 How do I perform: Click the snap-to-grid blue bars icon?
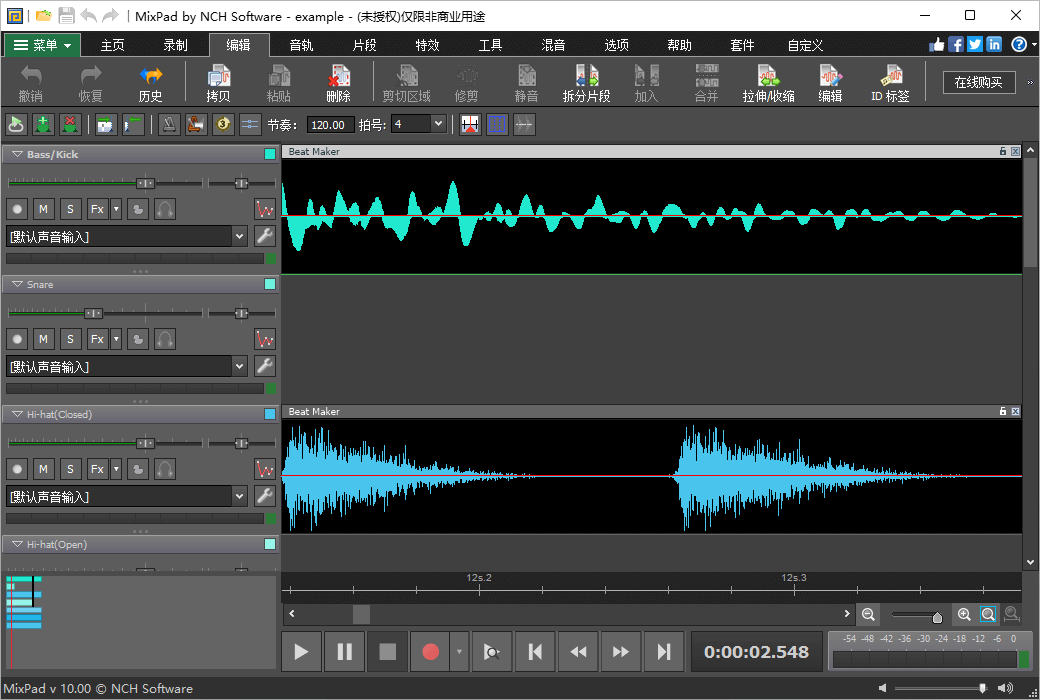pyautogui.click(x=497, y=124)
